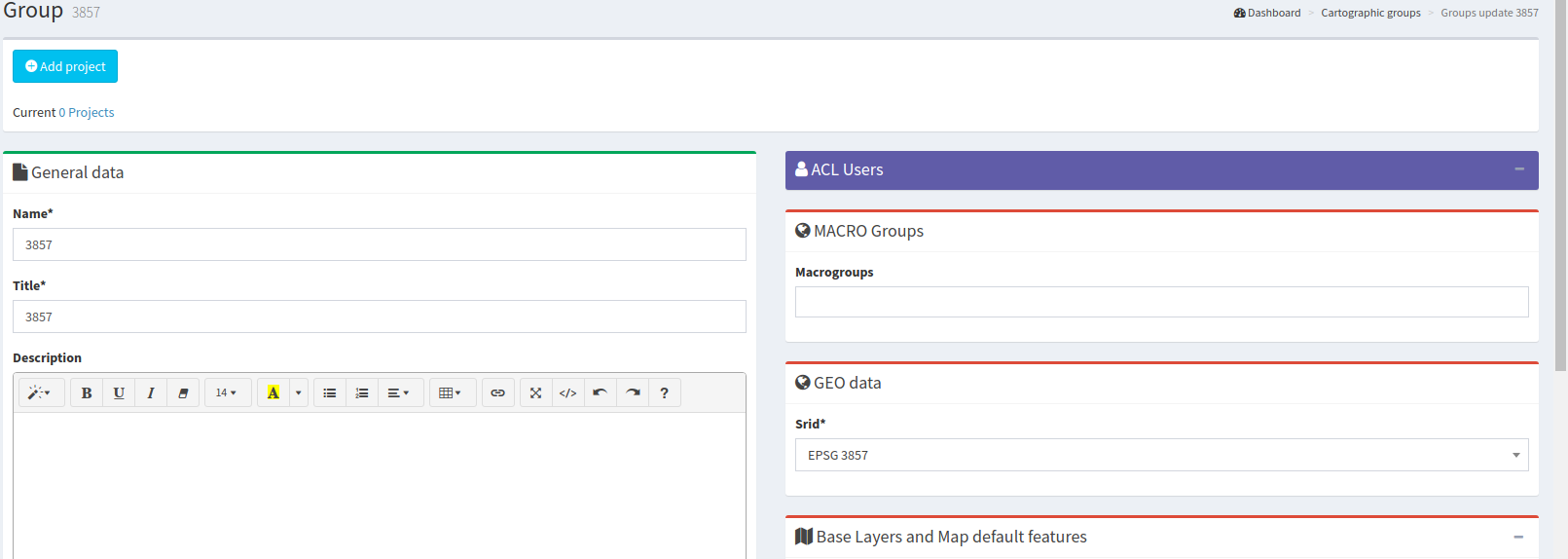Image resolution: width=1568 pixels, height=559 pixels.
Task: Open the 0 Projects link
Action: point(87,112)
